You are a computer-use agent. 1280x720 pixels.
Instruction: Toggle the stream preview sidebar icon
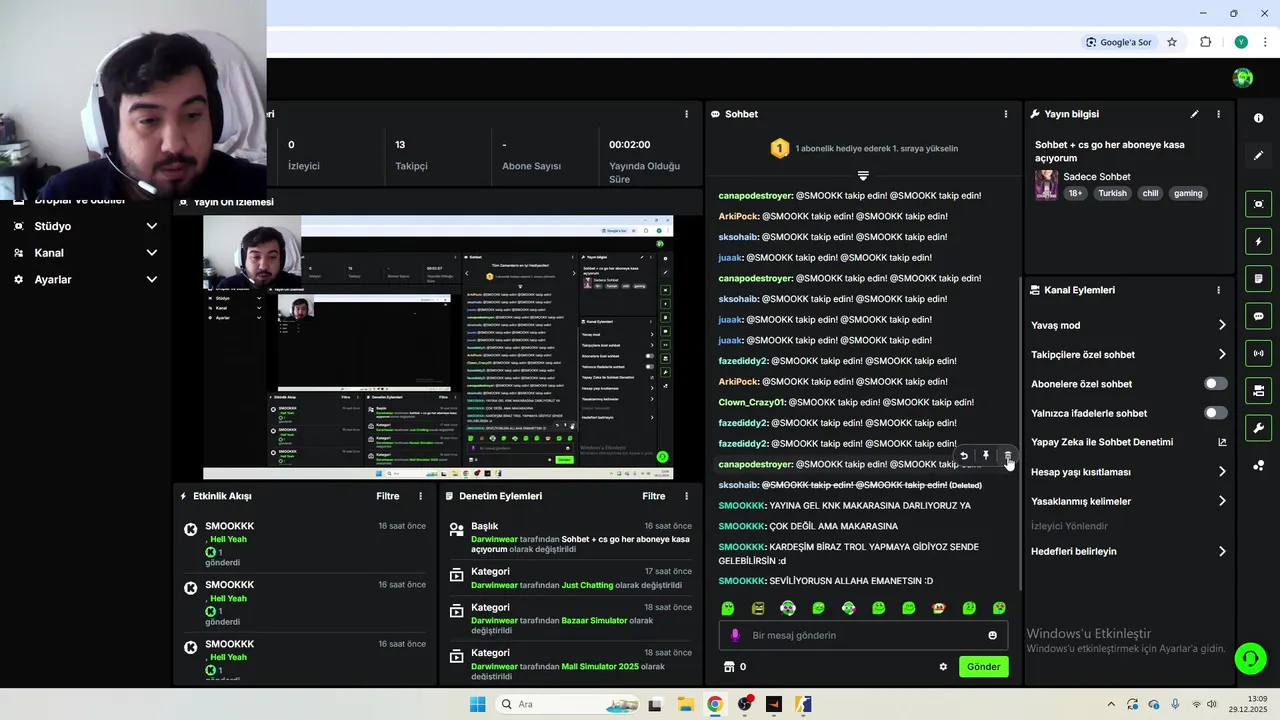click(1258, 204)
